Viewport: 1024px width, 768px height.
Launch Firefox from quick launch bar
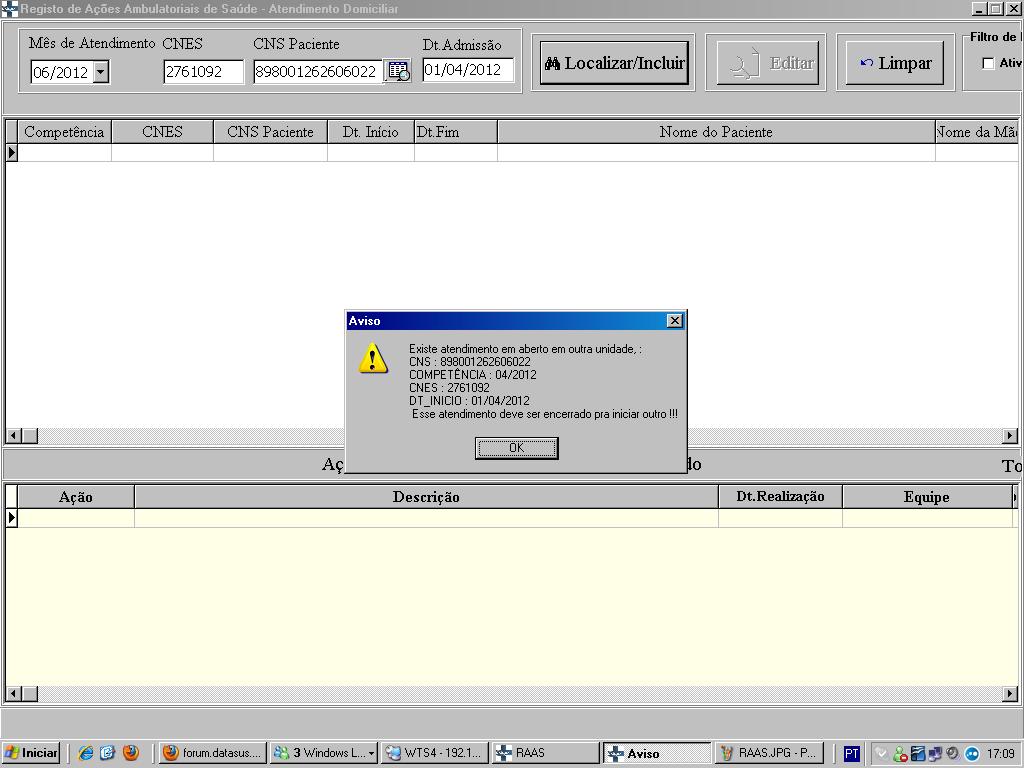click(x=131, y=753)
